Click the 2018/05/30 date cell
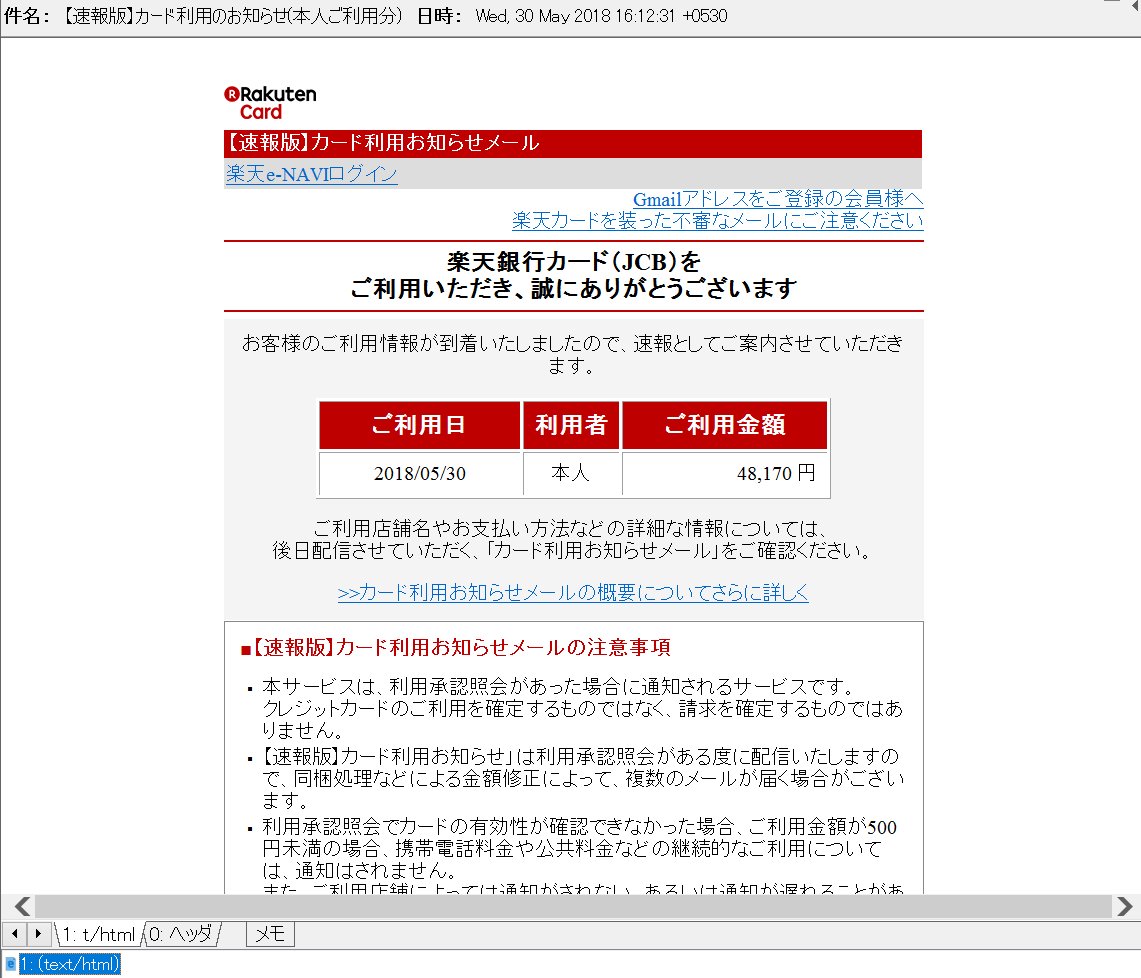 [x=420, y=474]
